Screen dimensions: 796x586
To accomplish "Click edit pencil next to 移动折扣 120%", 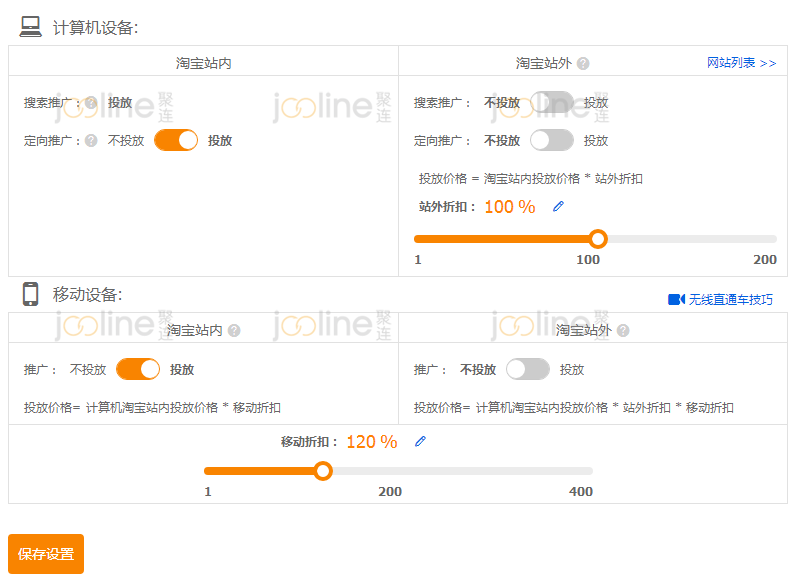I will tap(420, 441).
